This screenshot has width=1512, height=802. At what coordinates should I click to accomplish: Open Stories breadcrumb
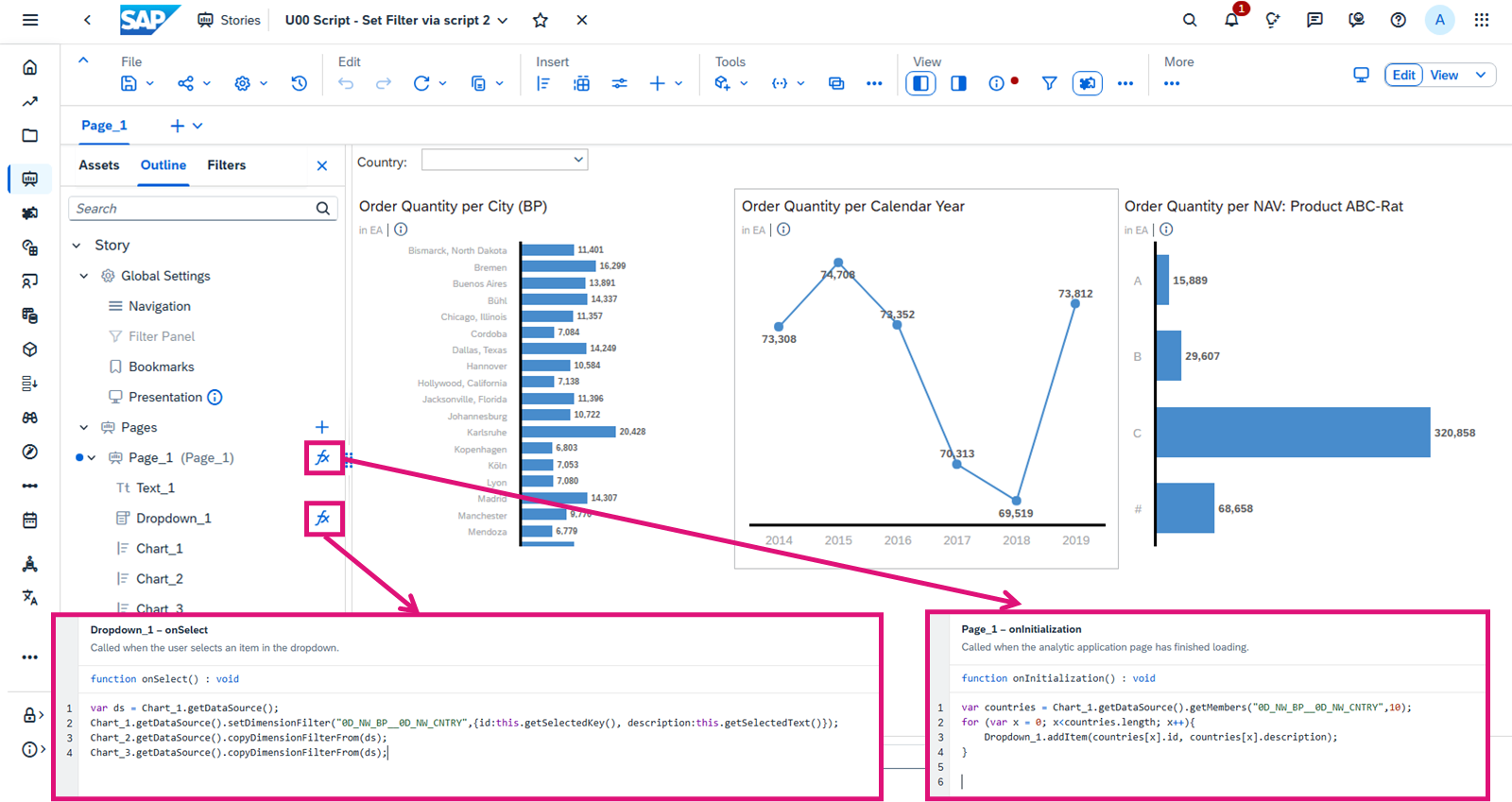click(x=229, y=20)
